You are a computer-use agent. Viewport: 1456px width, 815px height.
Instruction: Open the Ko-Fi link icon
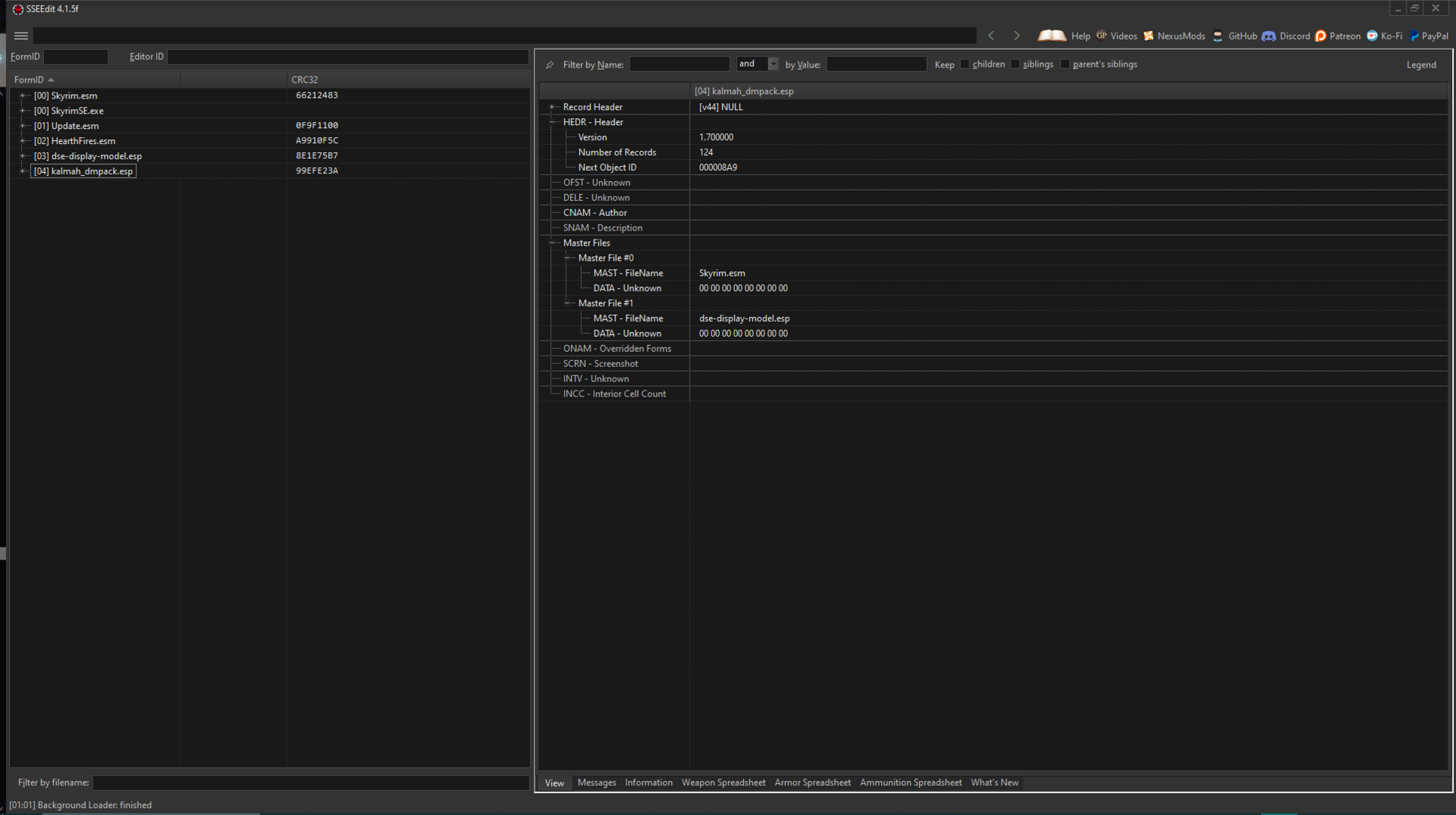[1372, 36]
